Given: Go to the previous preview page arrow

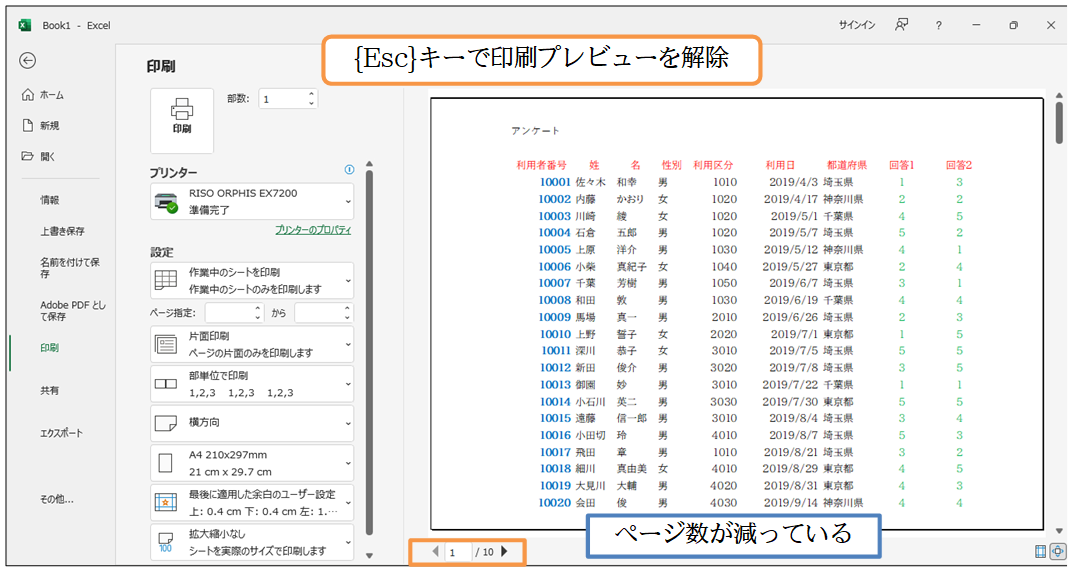Looking at the screenshot, I should pos(436,552).
